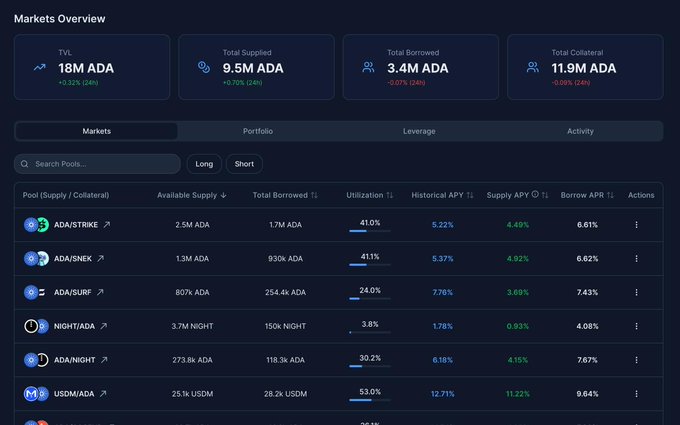Open ADA/SURF pool external link arrow
Image resolution: width=680 pixels, height=425 pixels.
pos(100,292)
